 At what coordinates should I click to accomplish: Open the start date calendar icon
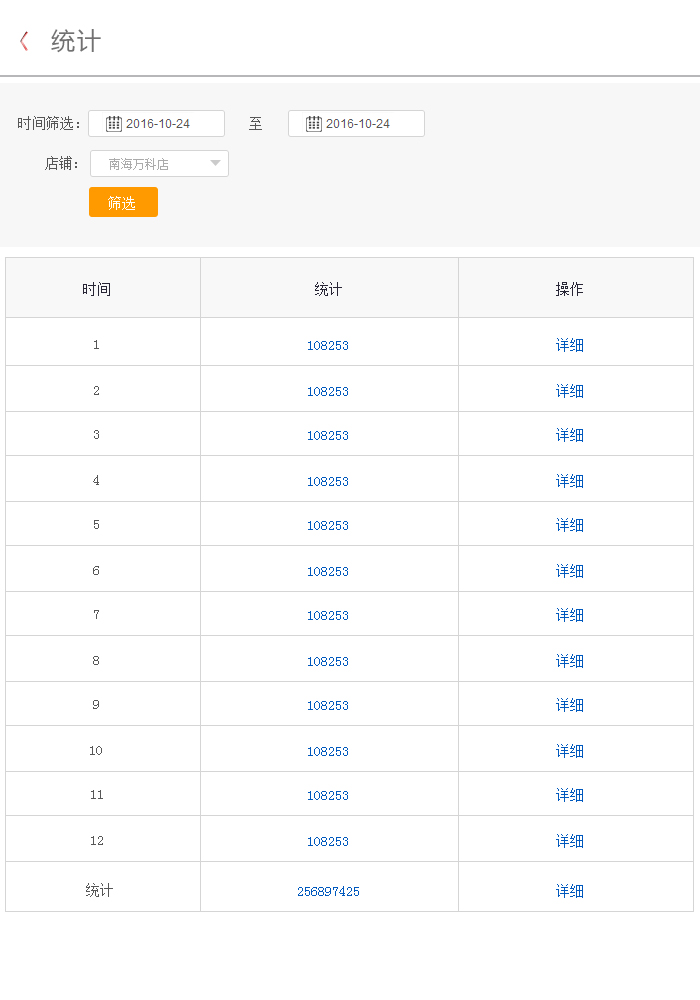pos(114,124)
